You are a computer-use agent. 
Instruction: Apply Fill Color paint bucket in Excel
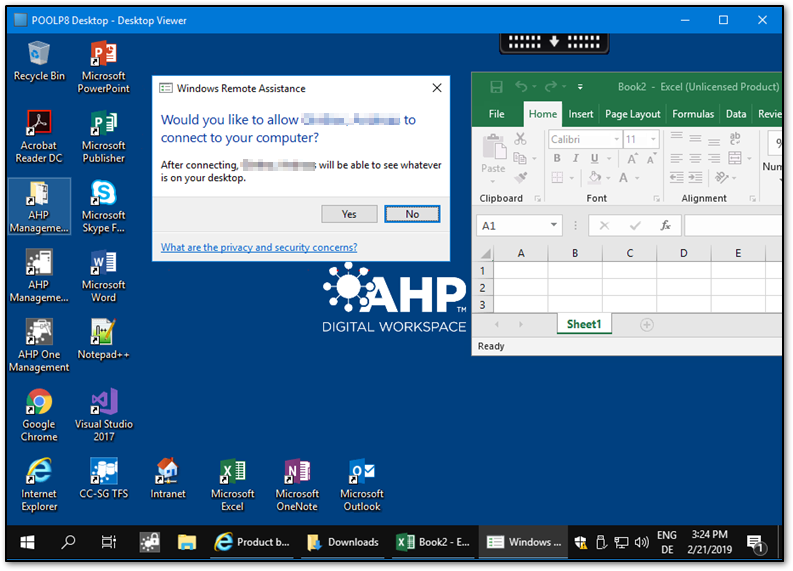tap(596, 177)
